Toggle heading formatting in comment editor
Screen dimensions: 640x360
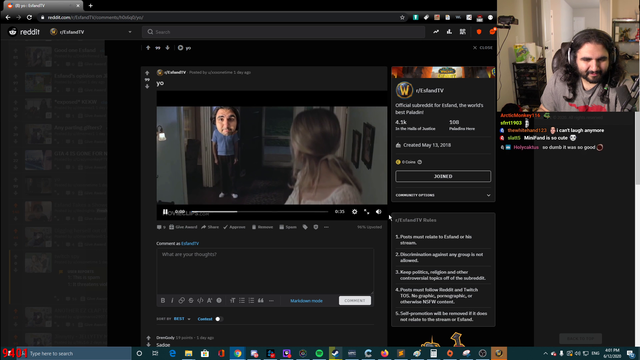[233, 300]
